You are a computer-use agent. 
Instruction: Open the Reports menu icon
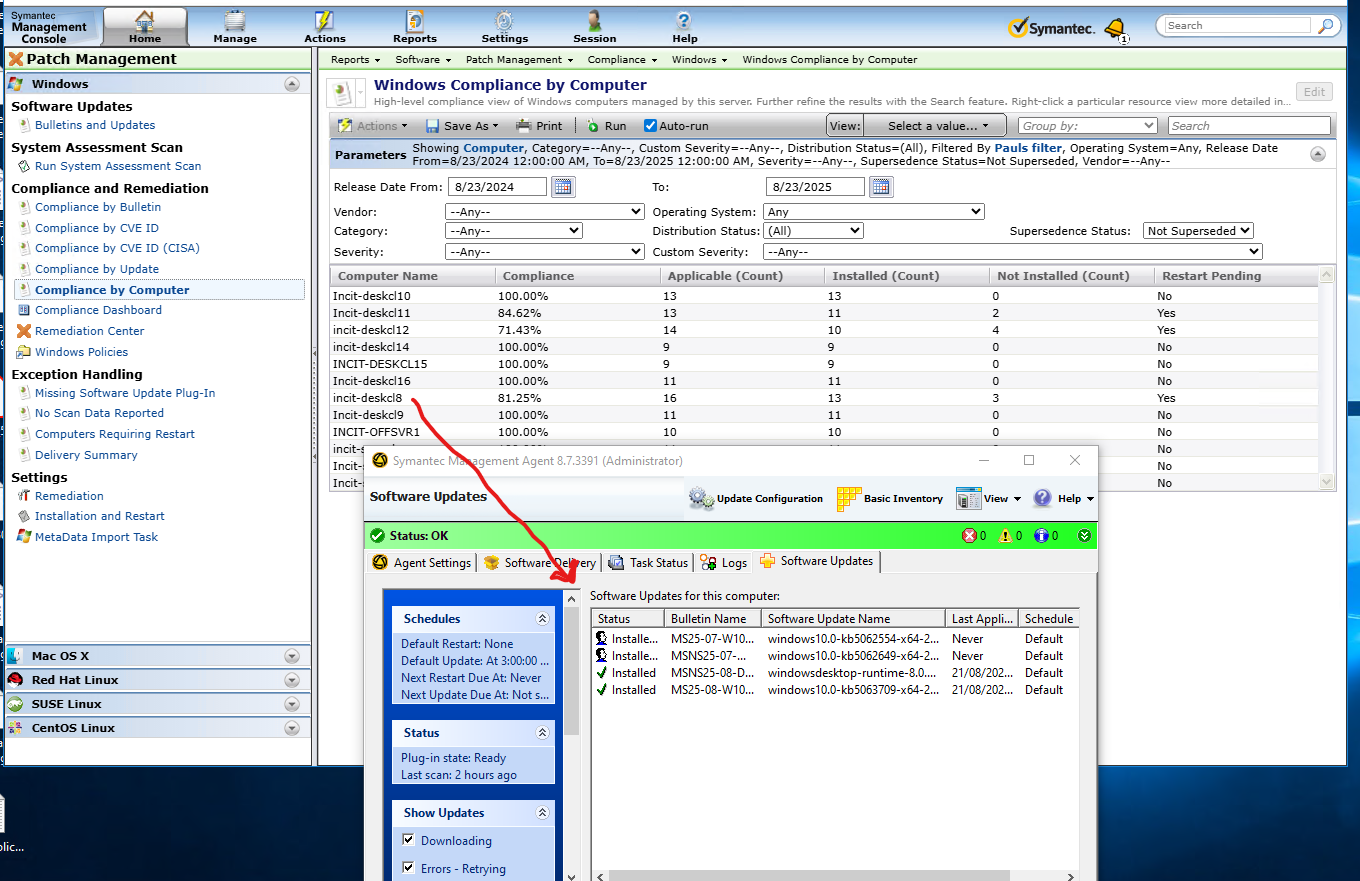414,26
